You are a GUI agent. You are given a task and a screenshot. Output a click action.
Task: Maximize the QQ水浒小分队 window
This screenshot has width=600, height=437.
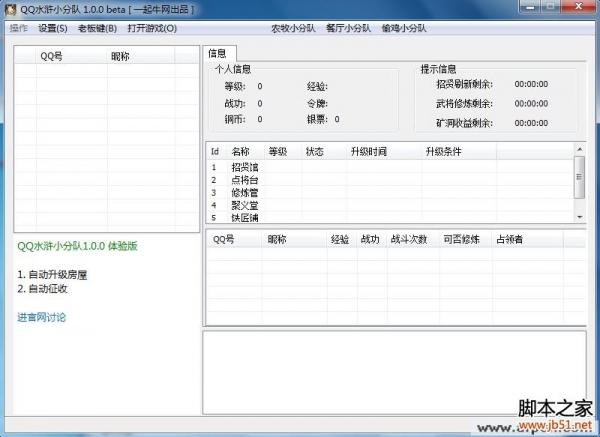click(x=550, y=7)
